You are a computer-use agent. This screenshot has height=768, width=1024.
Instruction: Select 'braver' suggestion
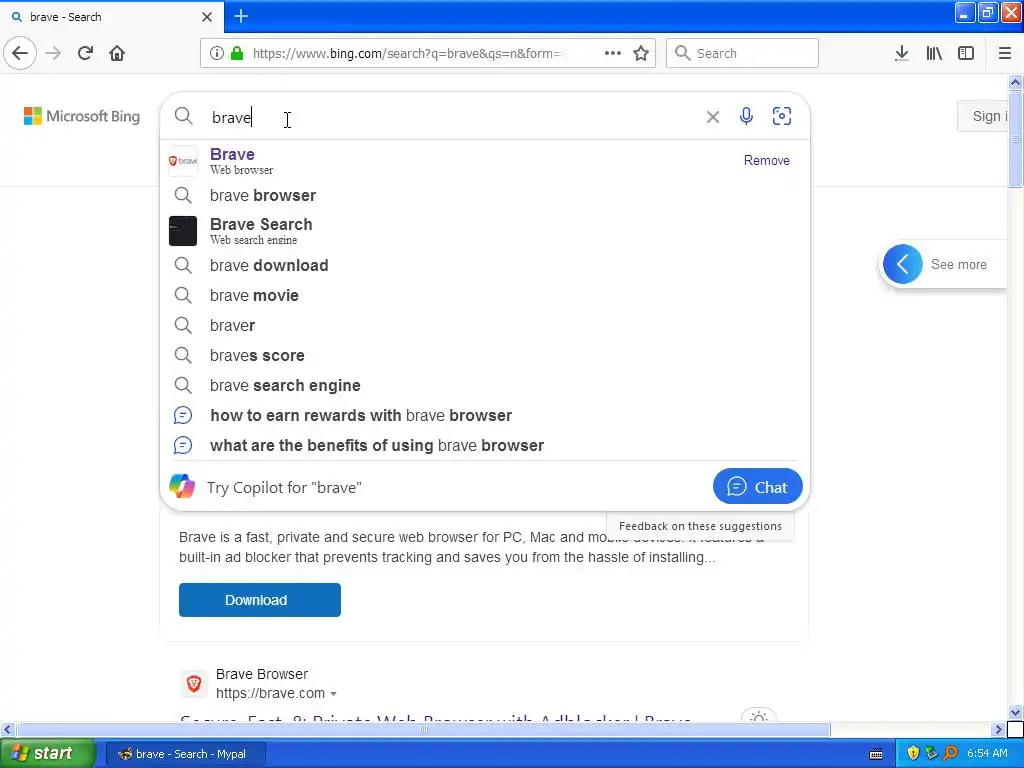(x=484, y=325)
